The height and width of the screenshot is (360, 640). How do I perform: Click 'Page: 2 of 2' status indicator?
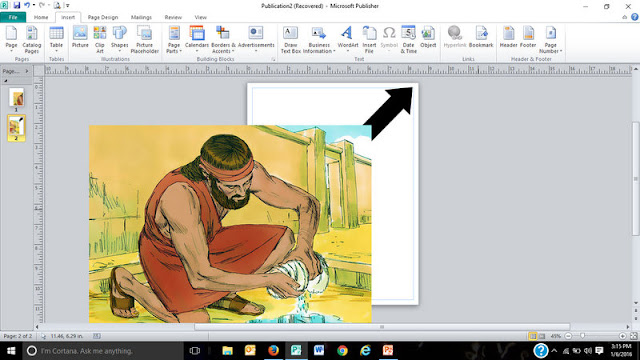pyautogui.click(x=18, y=336)
